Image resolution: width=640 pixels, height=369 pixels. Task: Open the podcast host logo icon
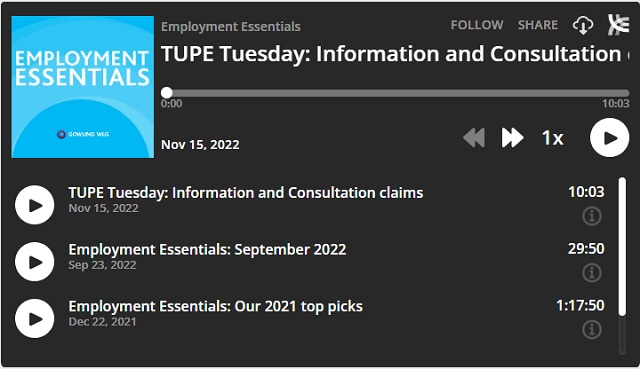(618, 25)
